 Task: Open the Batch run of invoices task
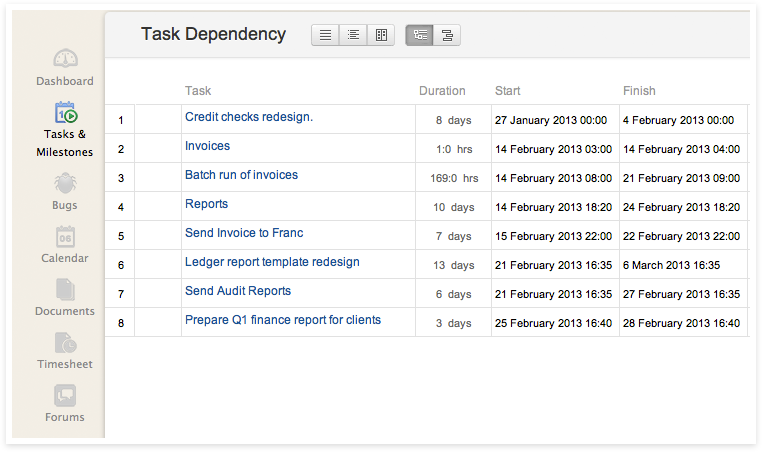[x=241, y=175]
